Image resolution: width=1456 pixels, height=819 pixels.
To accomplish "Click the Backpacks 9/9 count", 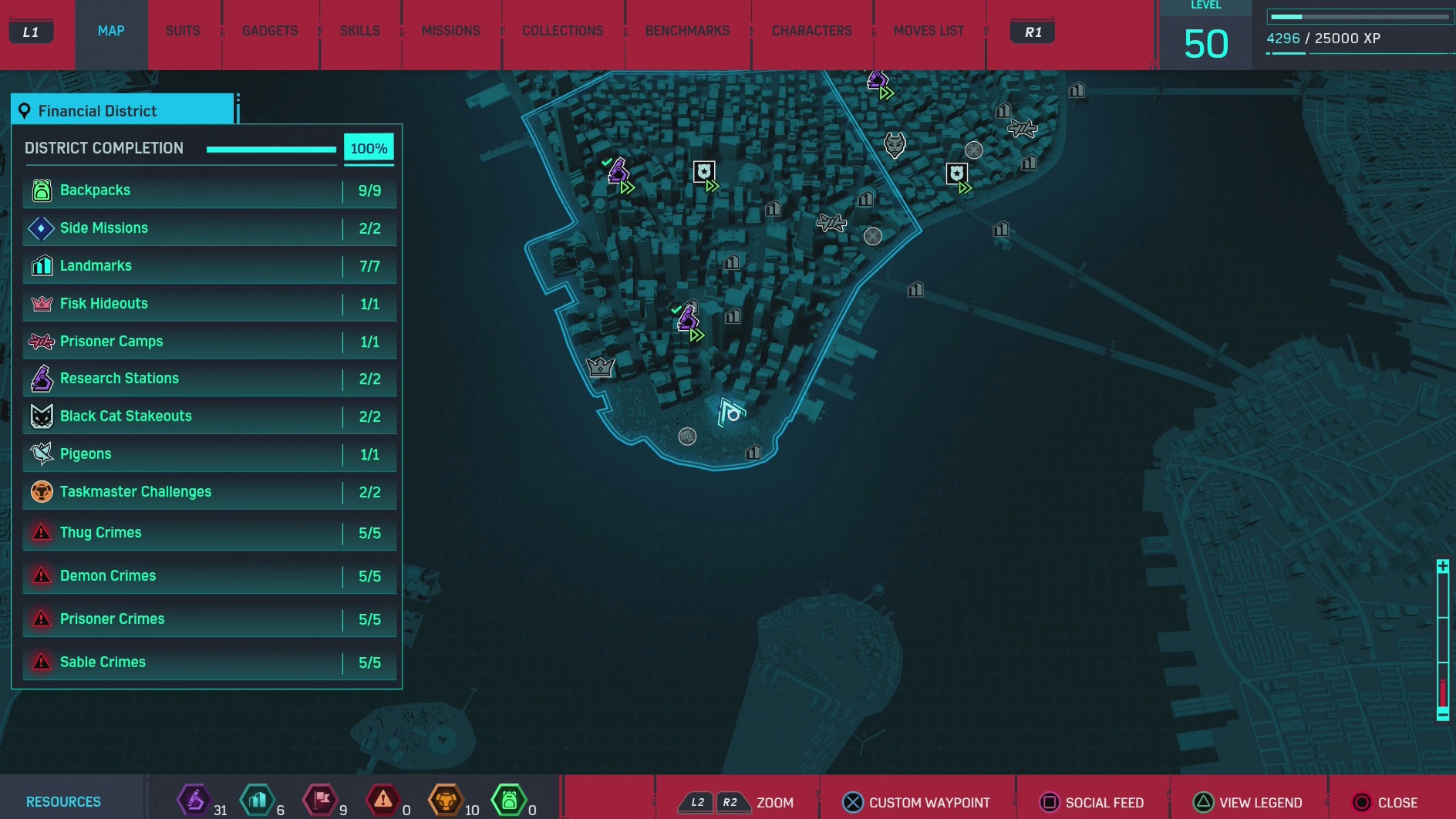I will click(369, 190).
